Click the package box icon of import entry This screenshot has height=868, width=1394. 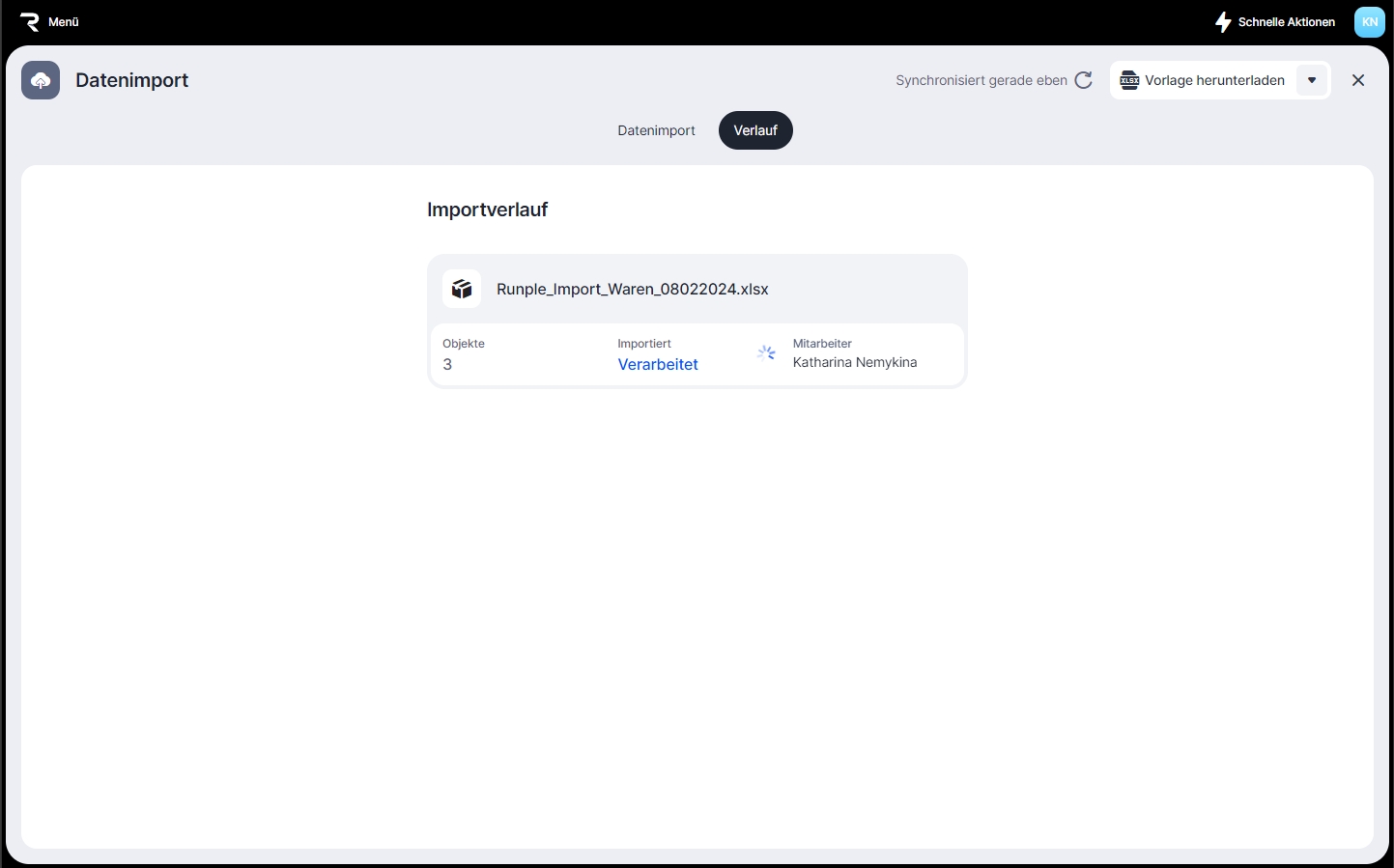pos(462,289)
